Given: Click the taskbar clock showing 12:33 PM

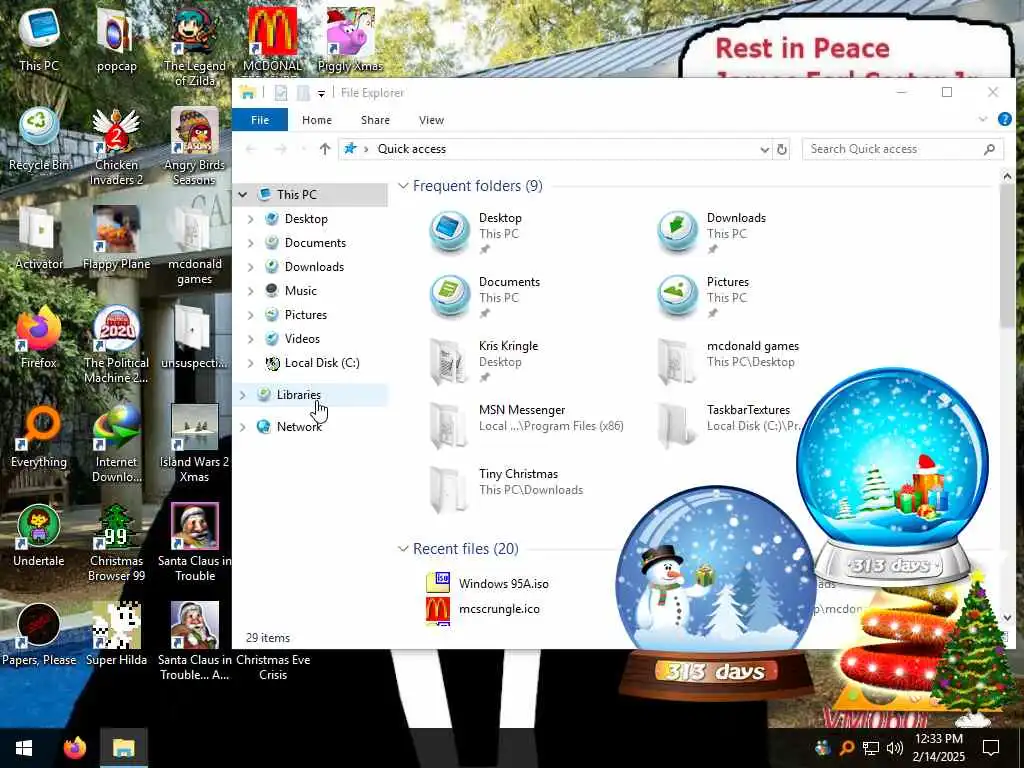Looking at the screenshot, I should [x=938, y=748].
